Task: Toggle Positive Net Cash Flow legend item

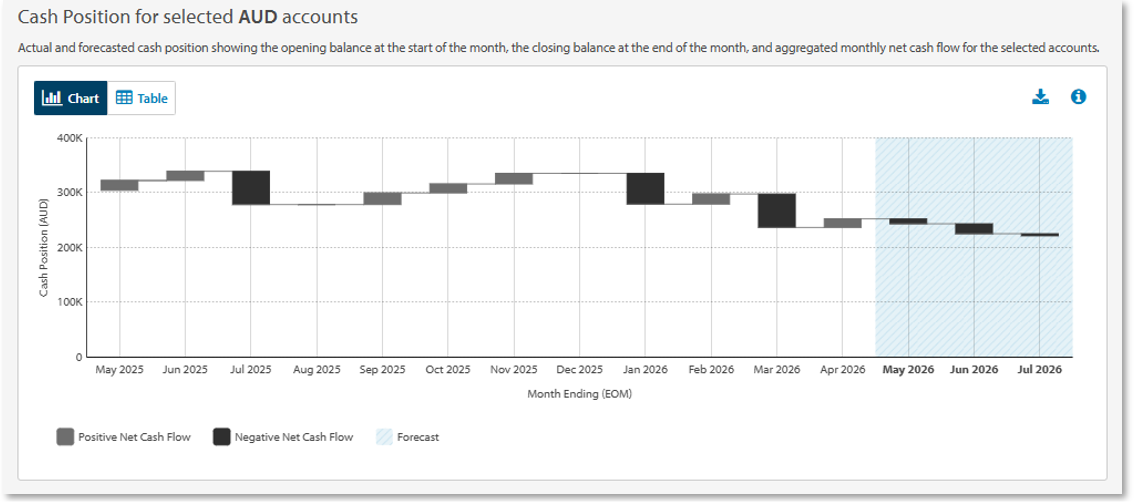Action: [124, 437]
